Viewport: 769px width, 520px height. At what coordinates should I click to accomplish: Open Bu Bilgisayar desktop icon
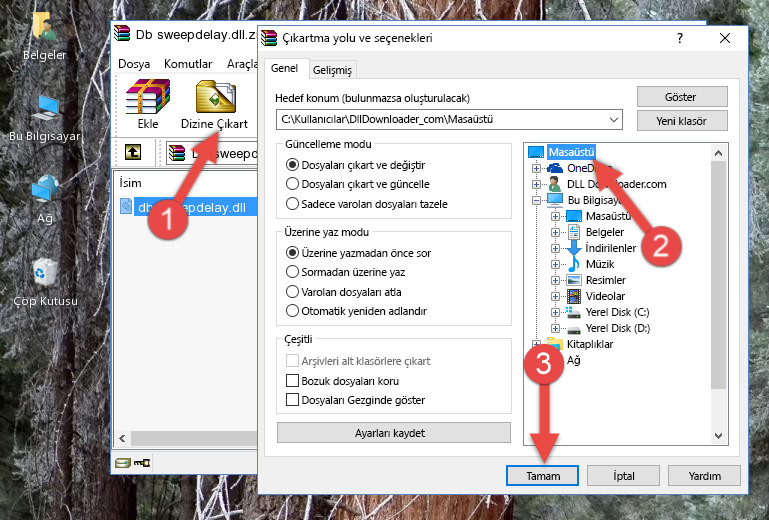click(45, 118)
